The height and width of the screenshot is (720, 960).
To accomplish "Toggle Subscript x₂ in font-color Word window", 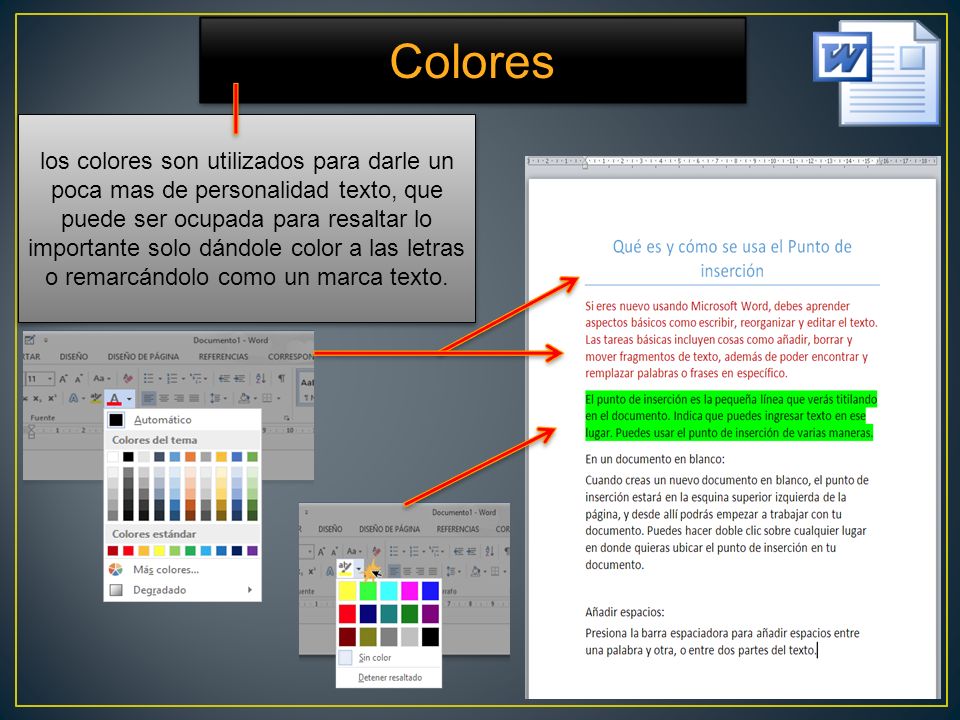I will click(36, 399).
